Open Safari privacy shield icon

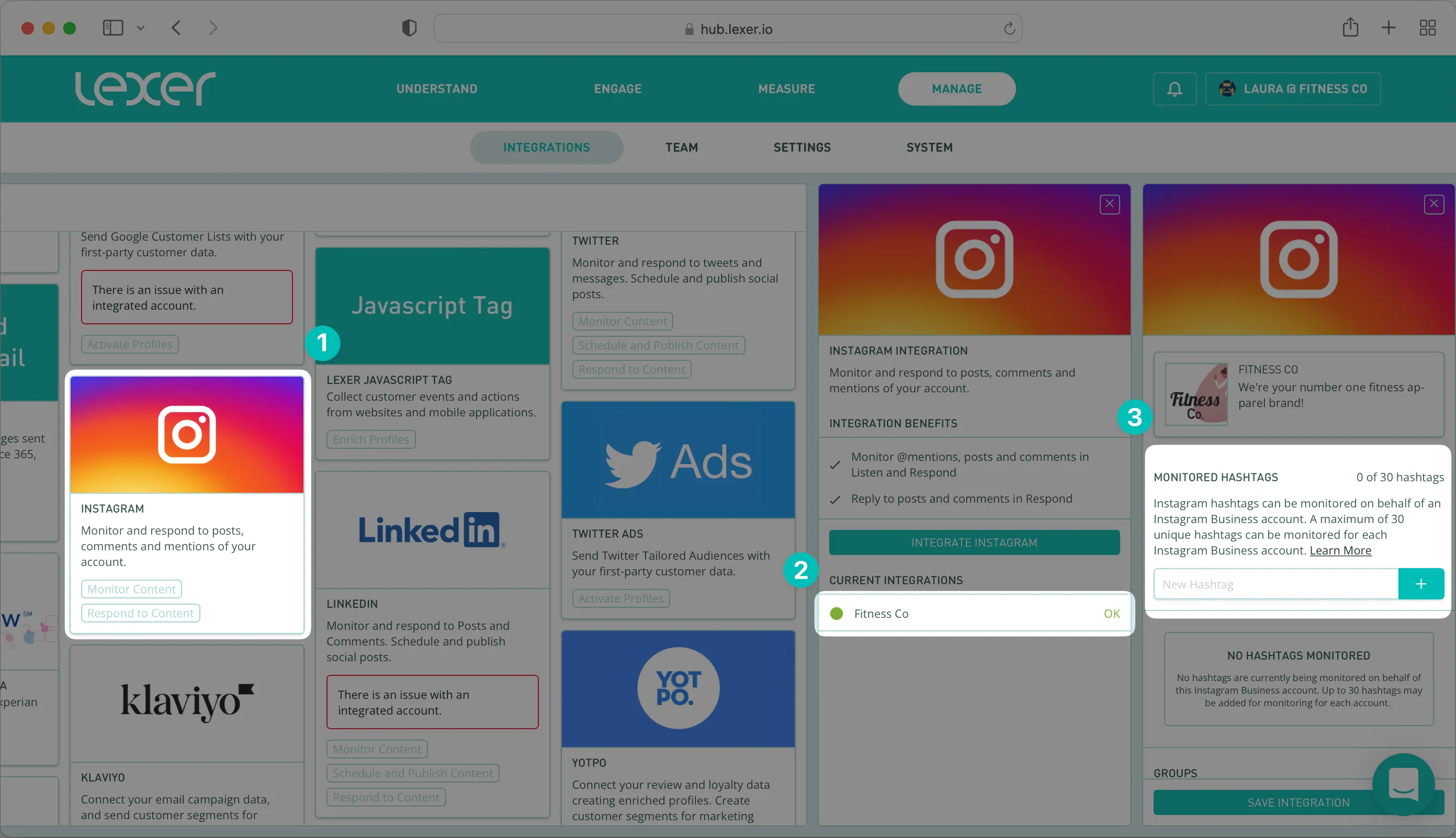(409, 28)
